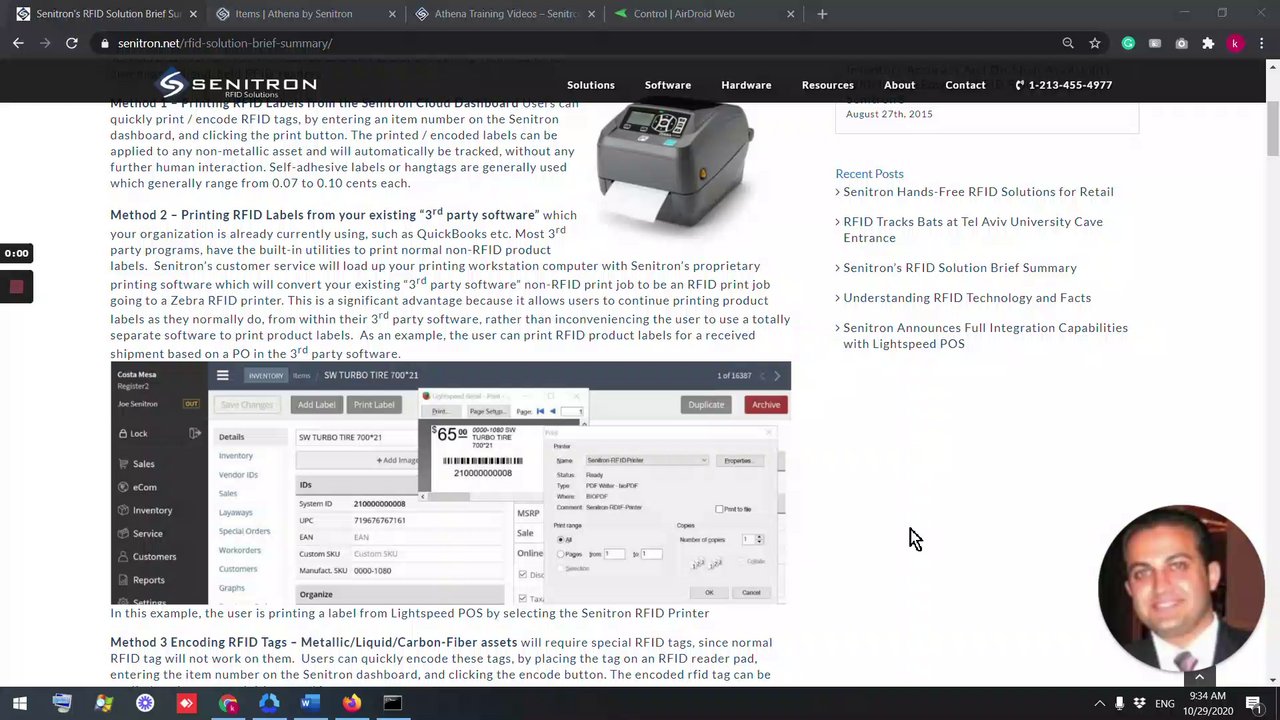Click the Method 2 heading text
The height and width of the screenshot is (720, 1280).
324,214
